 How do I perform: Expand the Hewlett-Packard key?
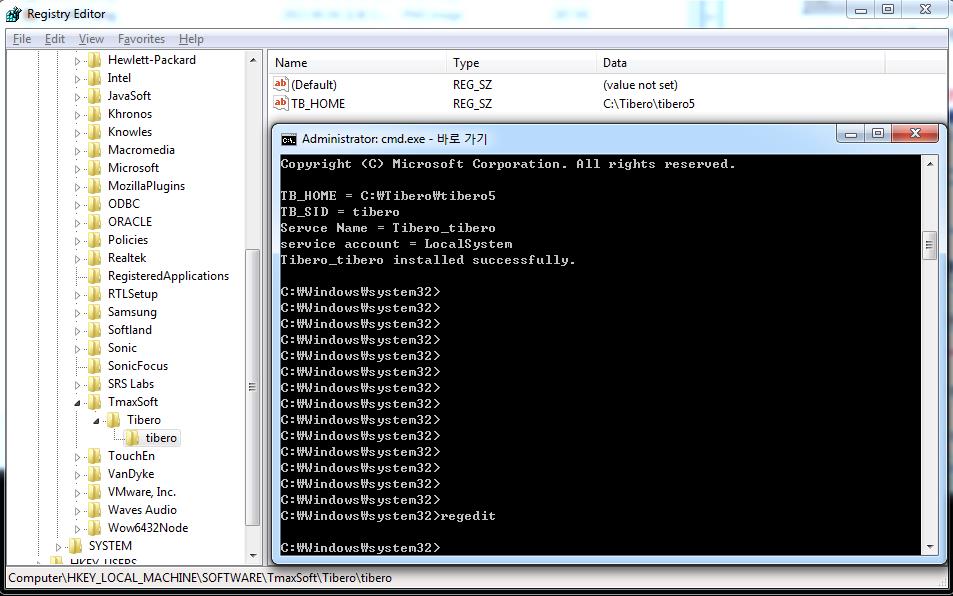(x=78, y=60)
